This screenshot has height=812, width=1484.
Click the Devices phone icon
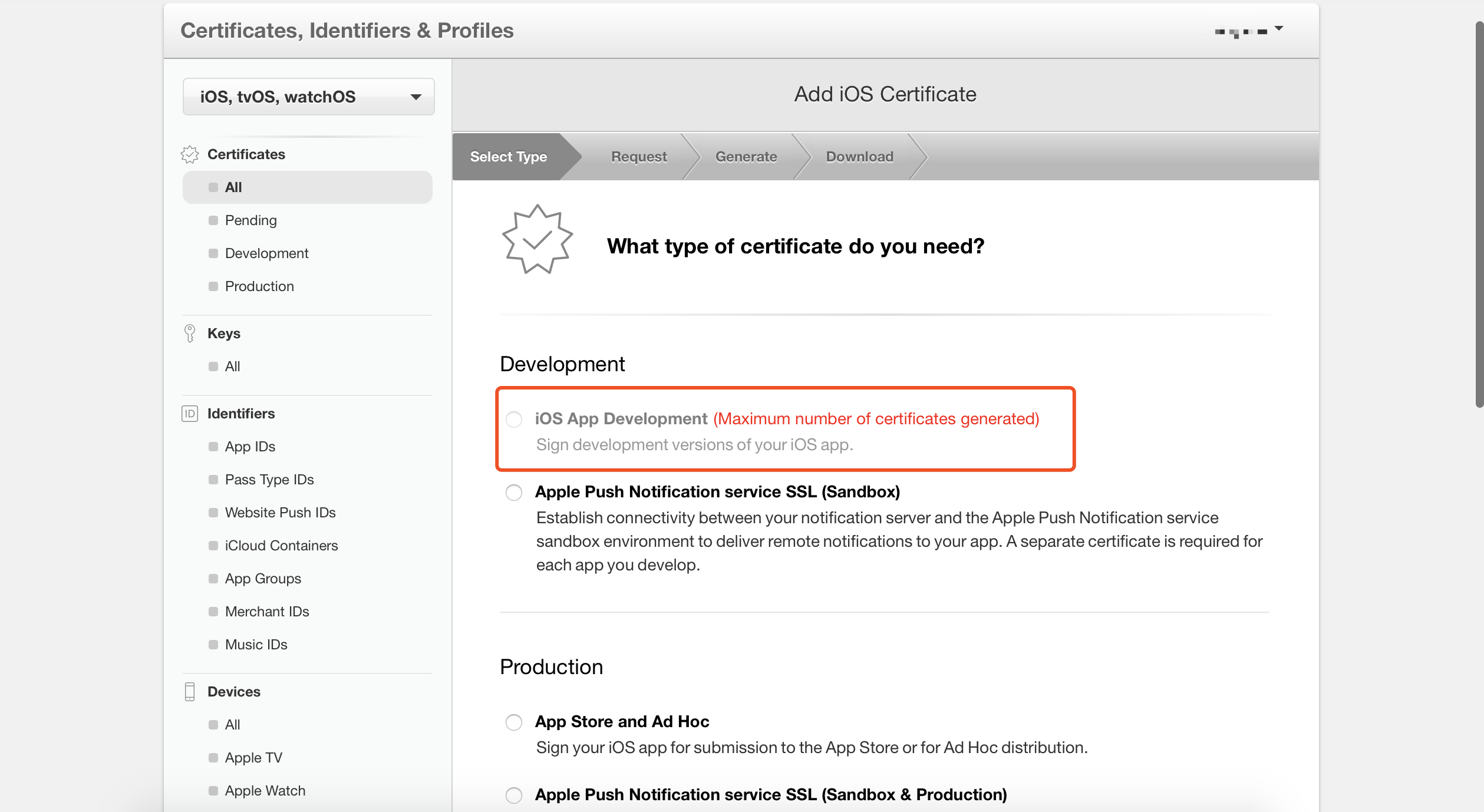189,692
